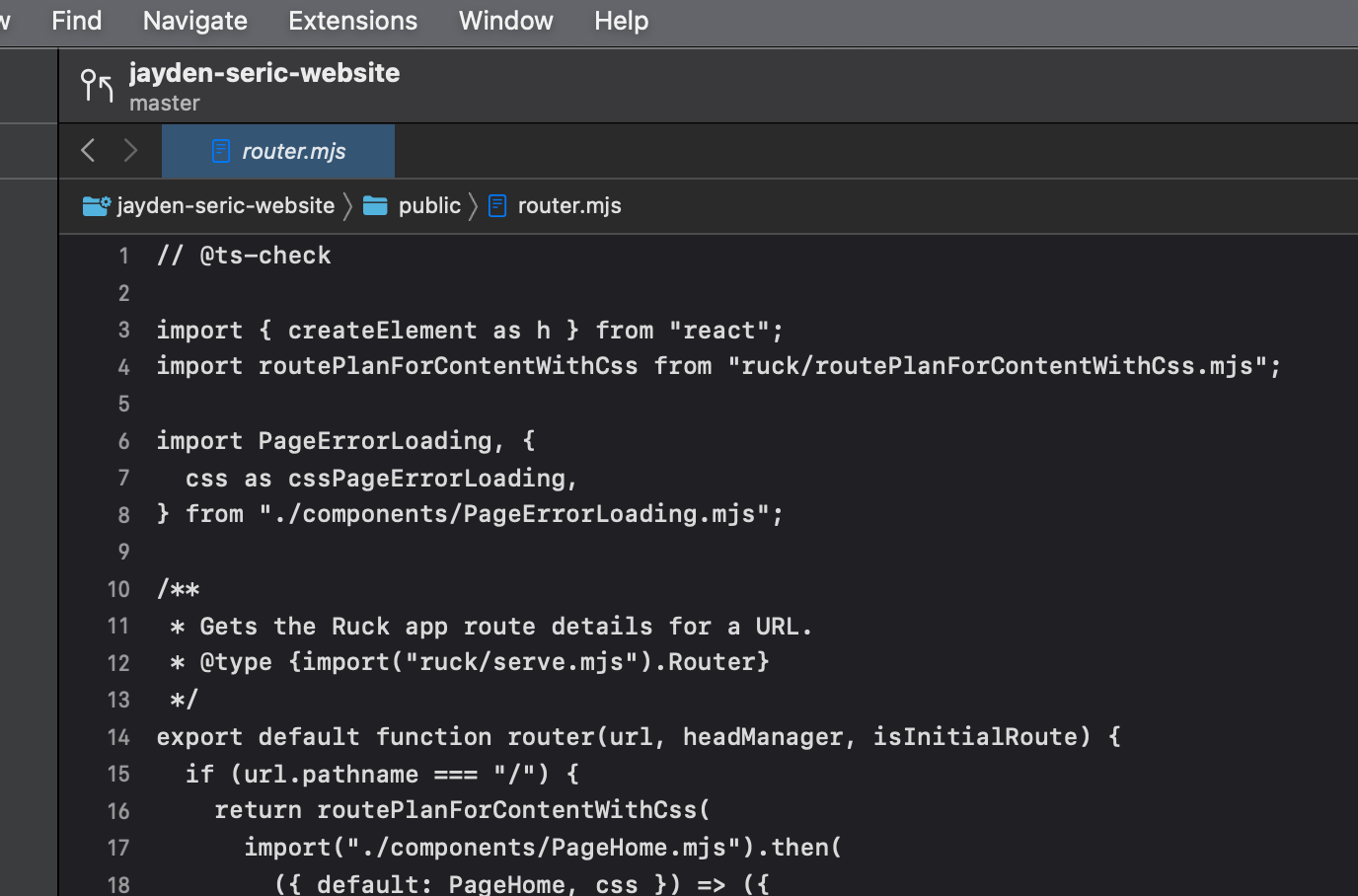This screenshot has width=1358, height=896.
Task: Click the public folder icon in the breadcrumb
Action: pos(375,205)
